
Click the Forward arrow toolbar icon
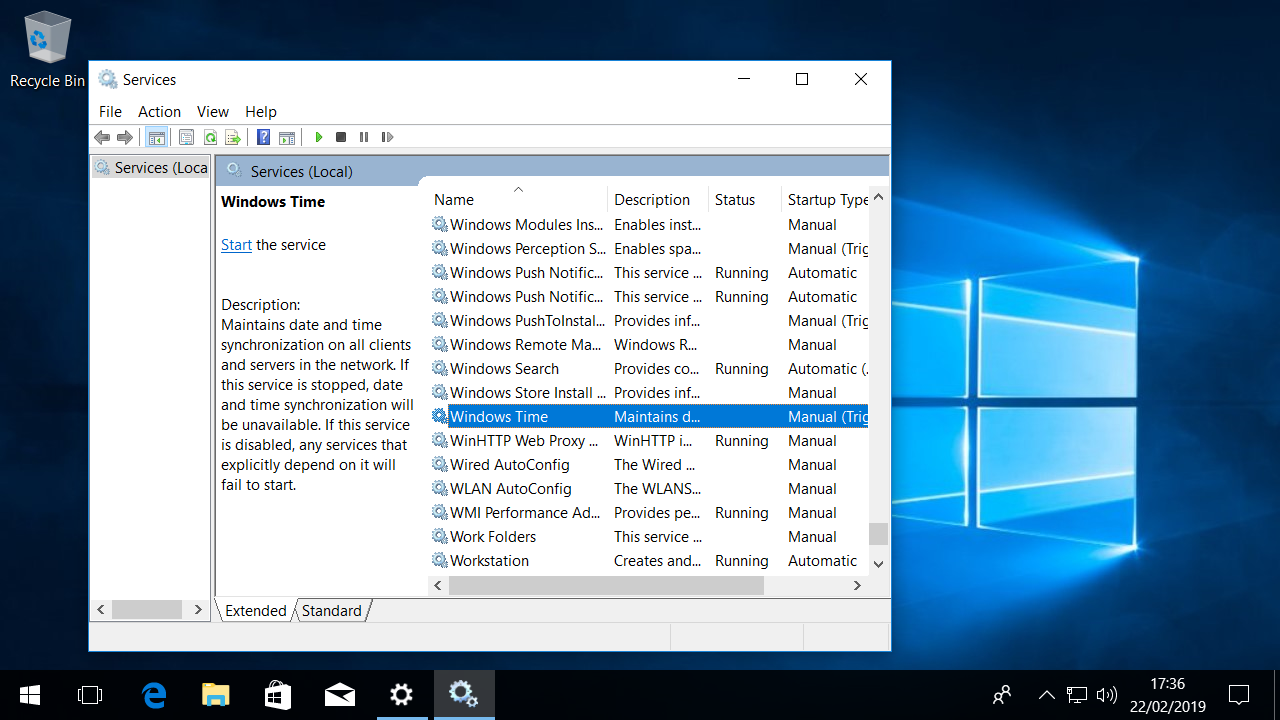coord(125,137)
